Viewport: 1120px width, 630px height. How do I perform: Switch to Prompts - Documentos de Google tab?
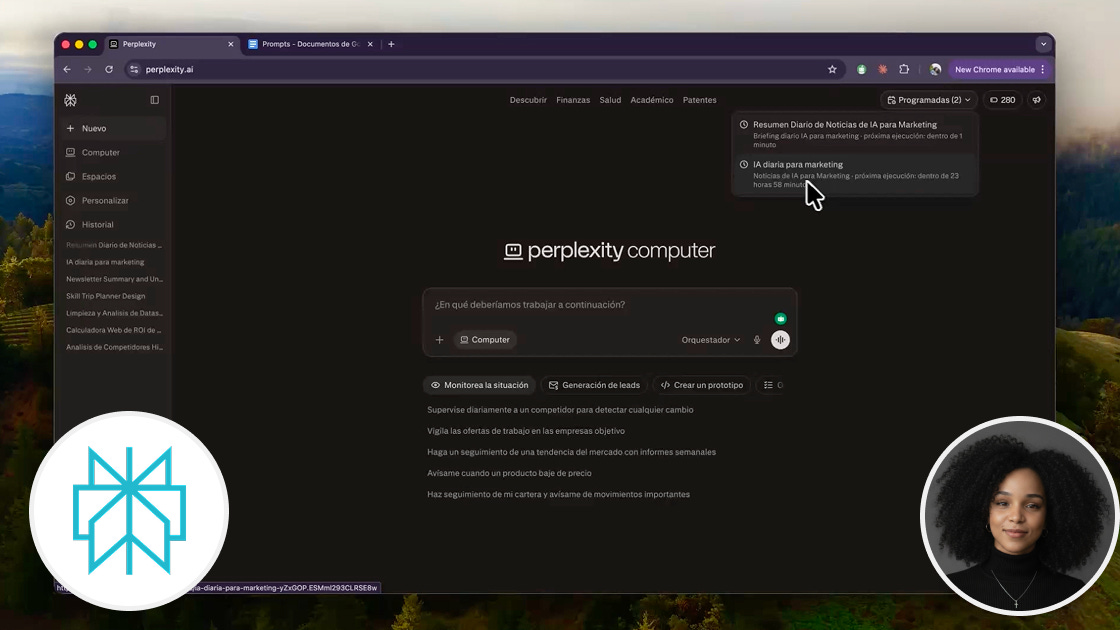310,44
